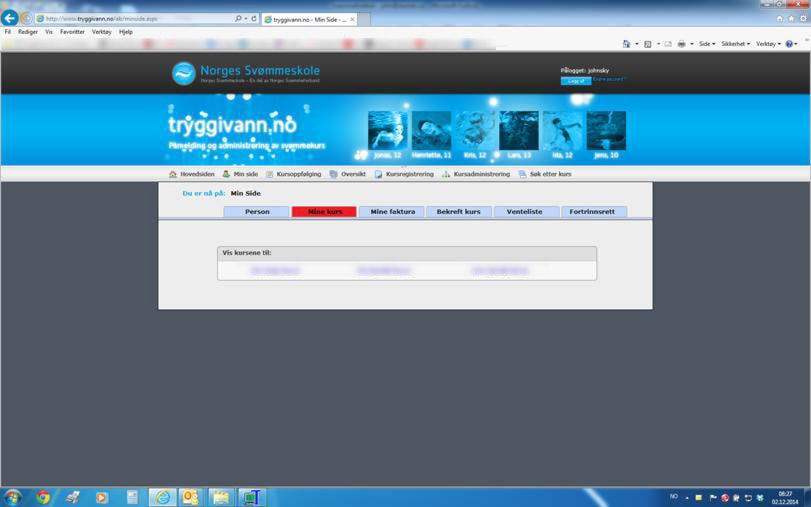Expand the feeds dropdown arrow
The height and width of the screenshot is (507, 811).
(x=658, y=44)
